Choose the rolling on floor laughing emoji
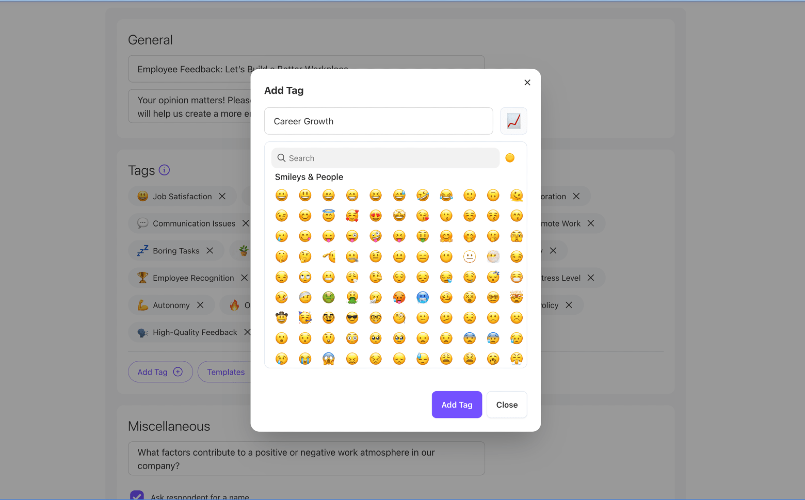805x500 pixels. [x=423, y=195]
